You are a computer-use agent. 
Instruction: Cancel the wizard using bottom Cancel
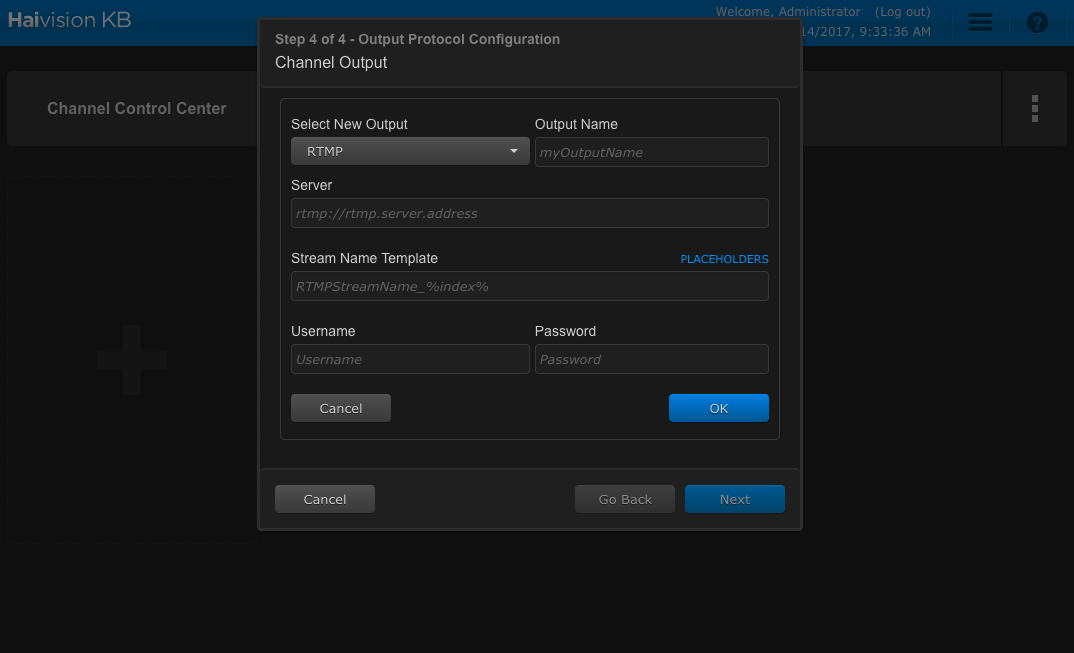pos(325,500)
